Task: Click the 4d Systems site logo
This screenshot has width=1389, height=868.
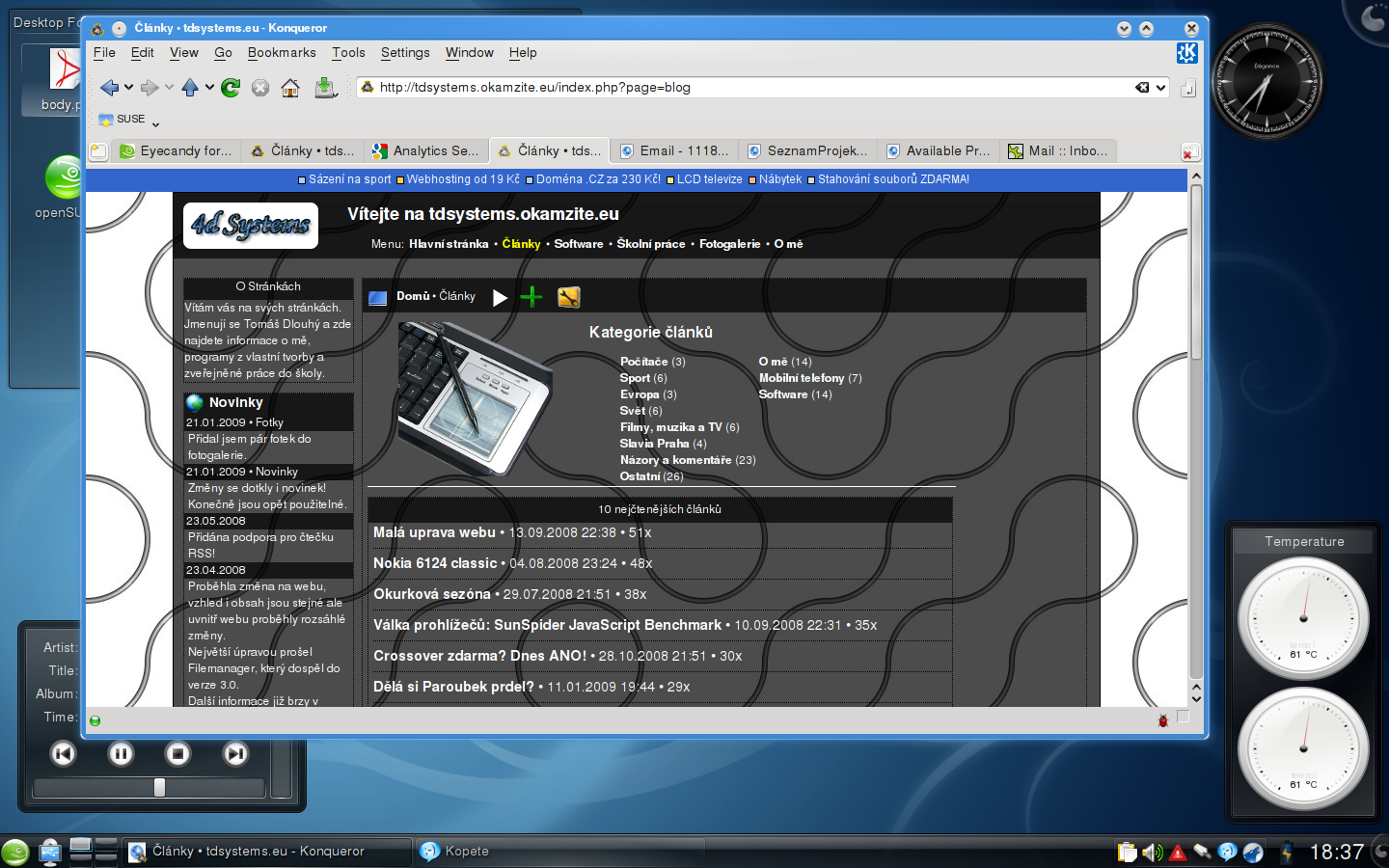Action: (251, 225)
